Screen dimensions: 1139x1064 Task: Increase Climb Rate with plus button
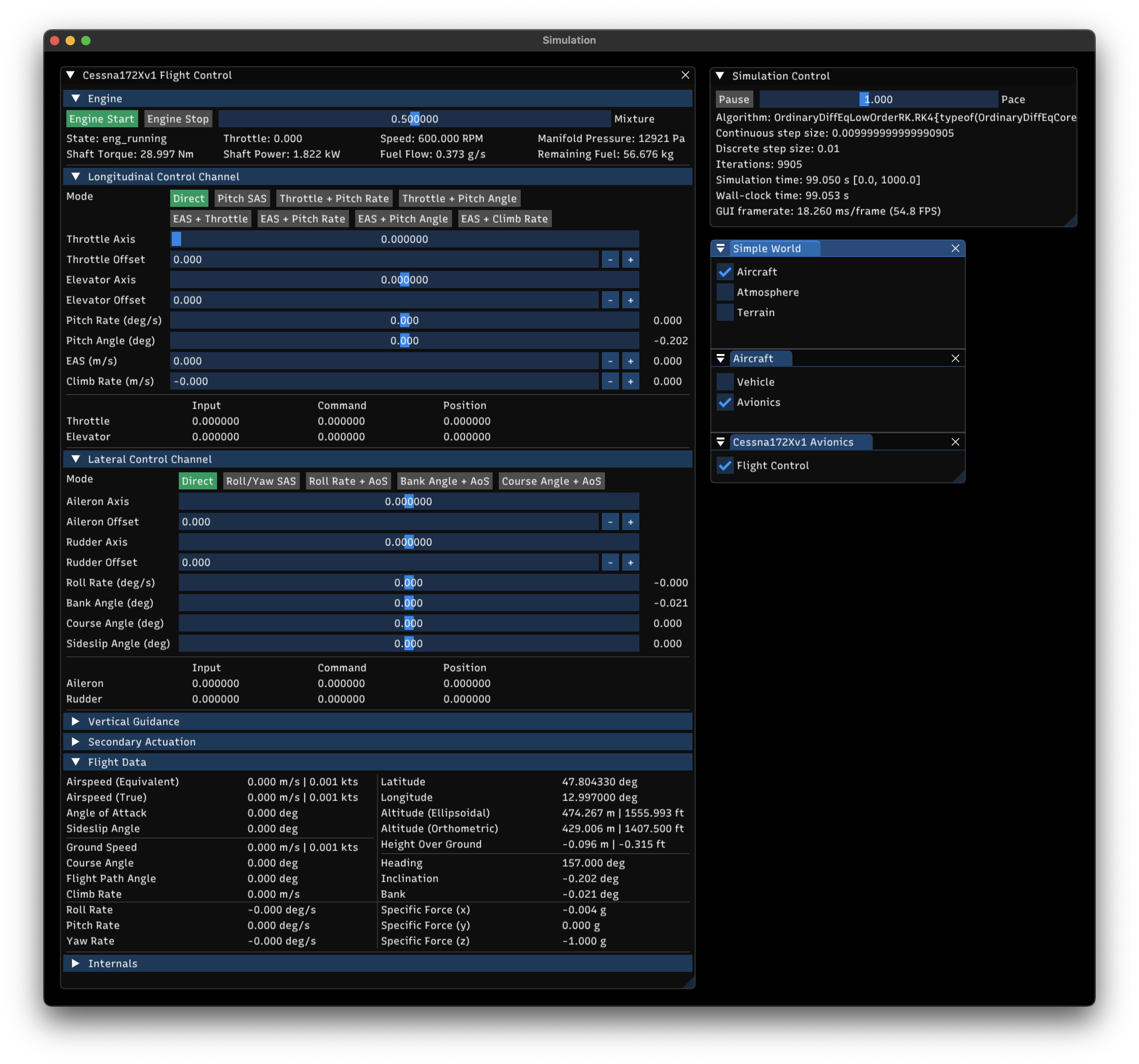click(630, 381)
